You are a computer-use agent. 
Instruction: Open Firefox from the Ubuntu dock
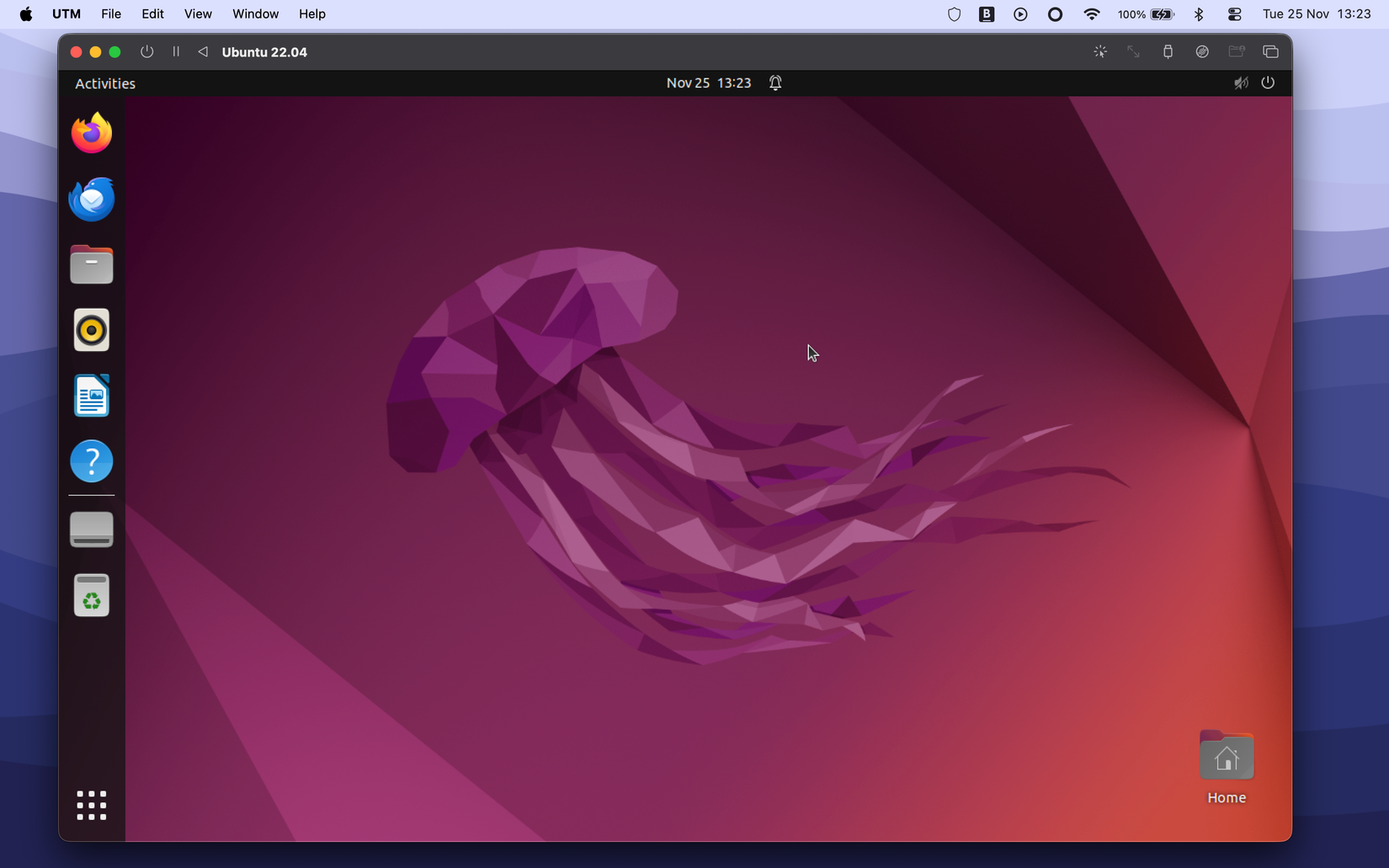(x=91, y=132)
